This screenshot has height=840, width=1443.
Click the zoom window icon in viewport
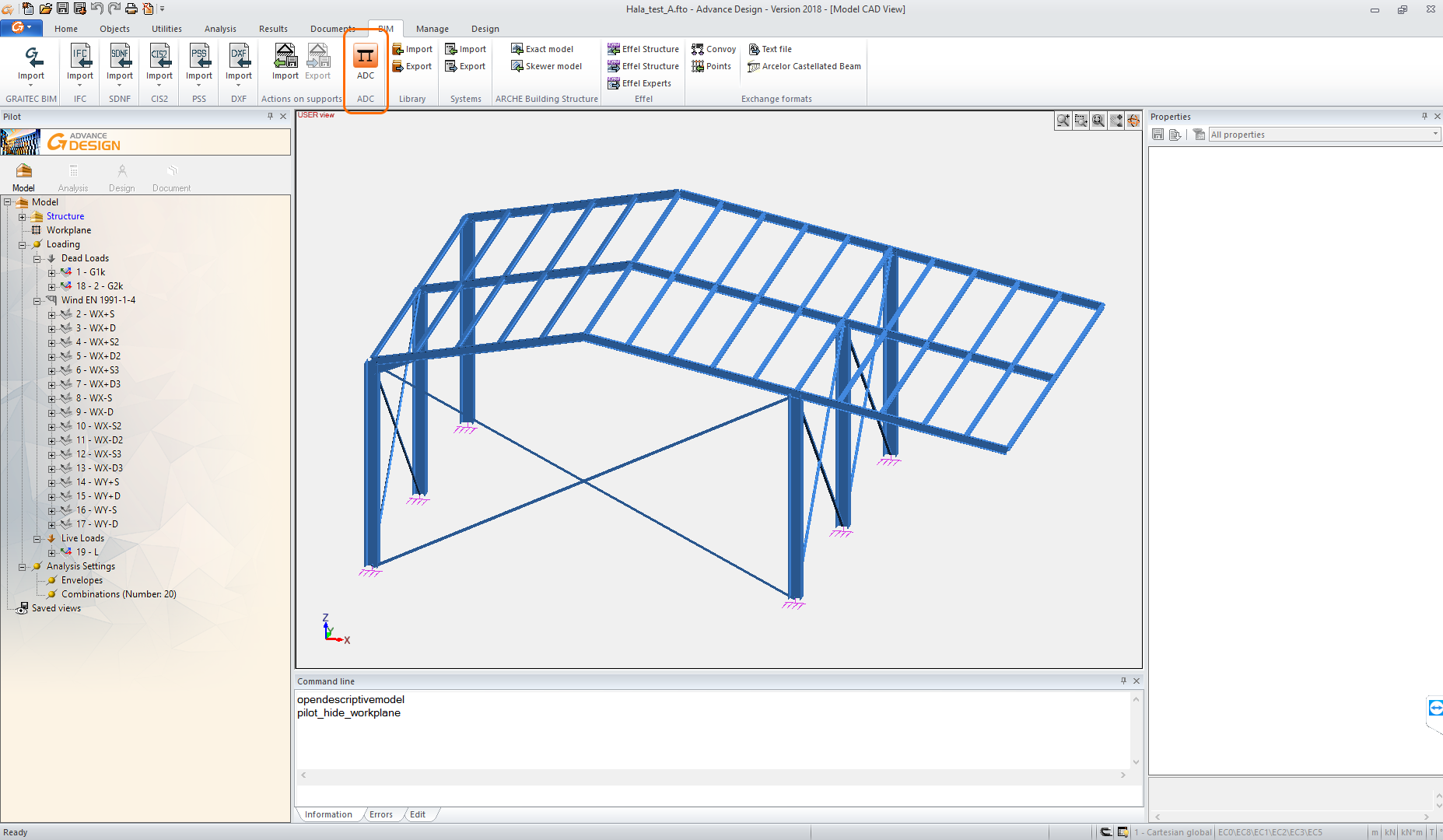(1080, 121)
